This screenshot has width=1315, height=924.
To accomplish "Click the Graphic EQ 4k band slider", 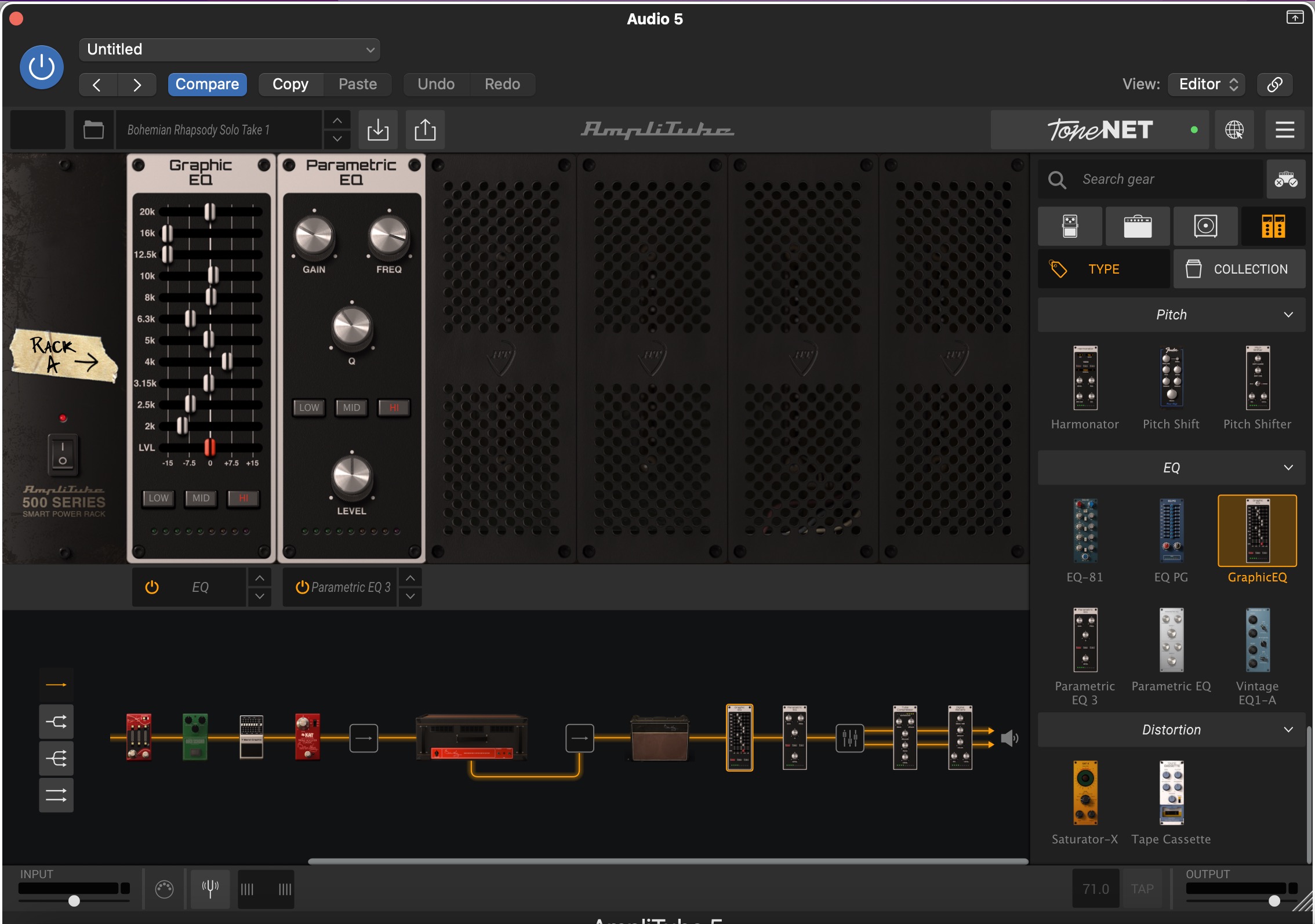I will pos(227,361).
